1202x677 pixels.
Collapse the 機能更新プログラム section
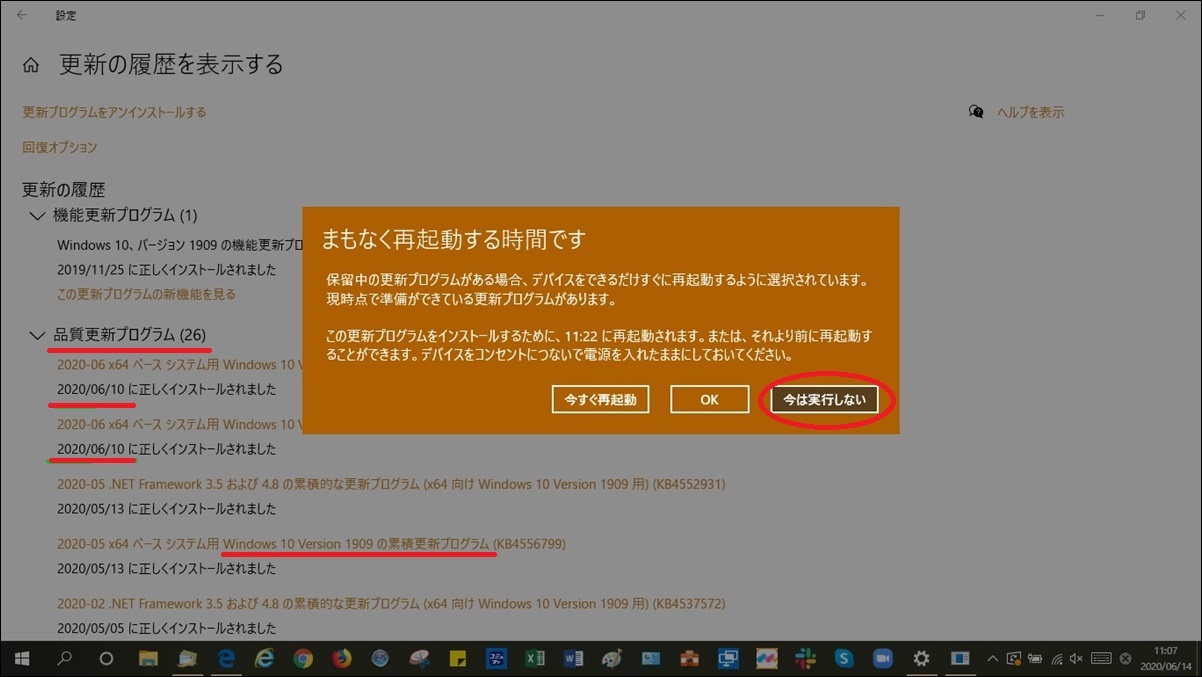point(37,215)
